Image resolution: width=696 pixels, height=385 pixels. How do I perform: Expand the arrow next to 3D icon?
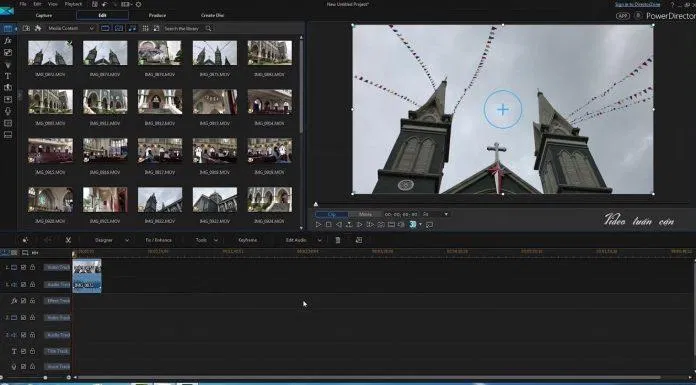pyautogui.click(x=420, y=225)
